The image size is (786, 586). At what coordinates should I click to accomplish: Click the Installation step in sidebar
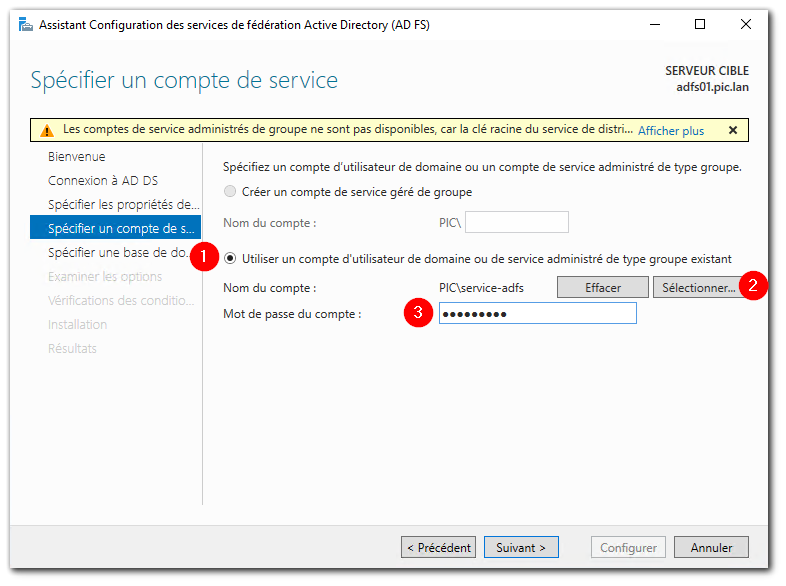pyautogui.click(x=77, y=324)
